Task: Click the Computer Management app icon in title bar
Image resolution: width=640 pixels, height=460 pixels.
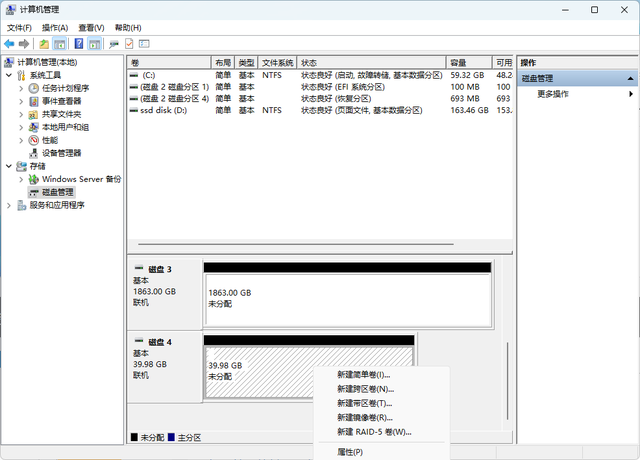Action: point(11,9)
